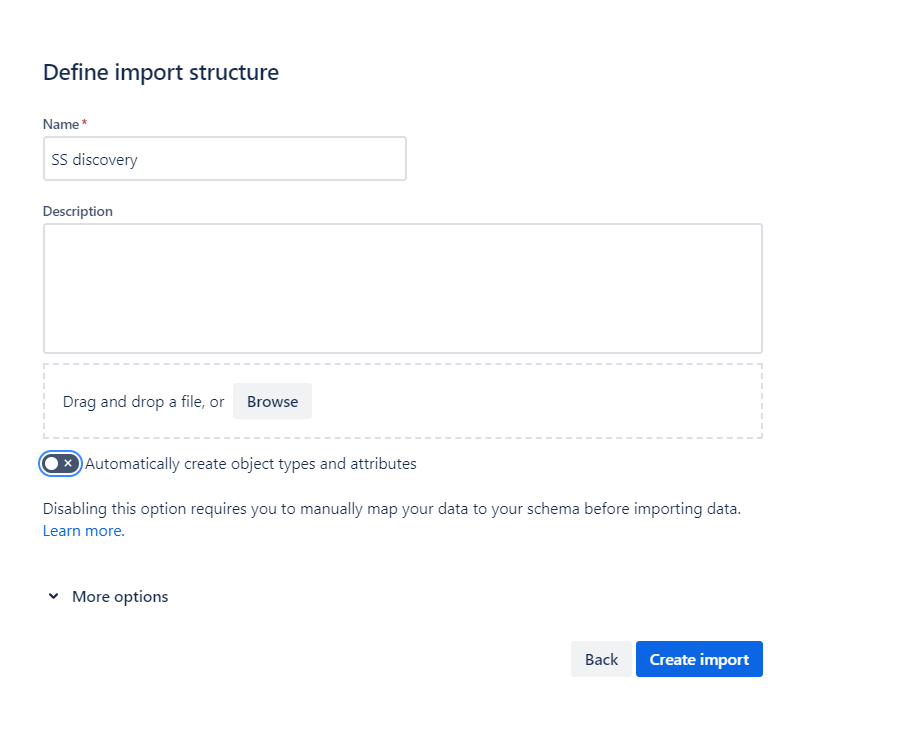Click the 'Drag and drop a file' text
This screenshot has width=919, height=732.
pyautogui.click(x=143, y=402)
